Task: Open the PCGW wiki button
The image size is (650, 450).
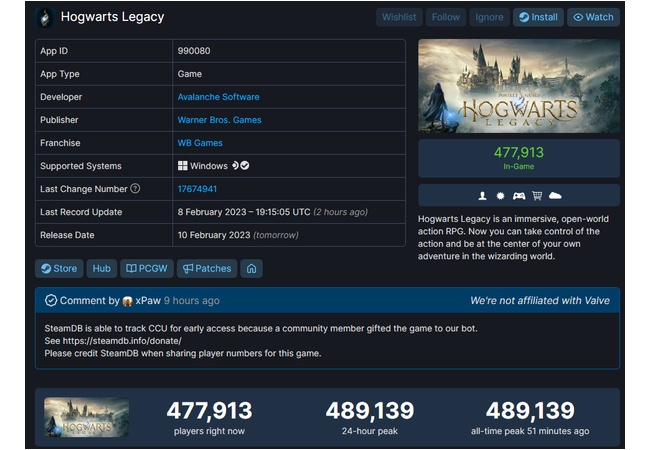Action: pyautogui.click(x=147, y=269)
